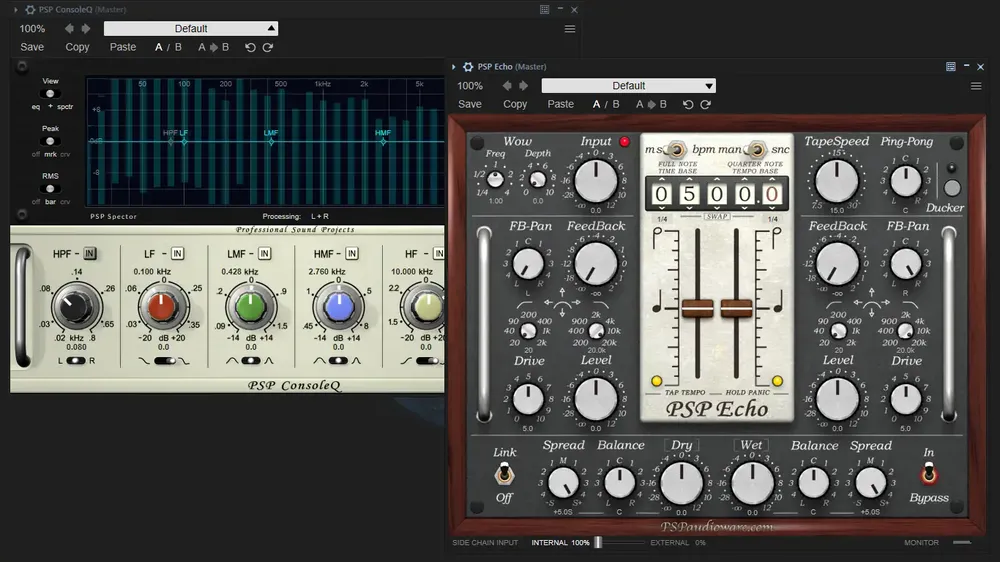
Task: Open the Default preset dropdown in PSP ConsoleQ
Action: click(191, 29)
